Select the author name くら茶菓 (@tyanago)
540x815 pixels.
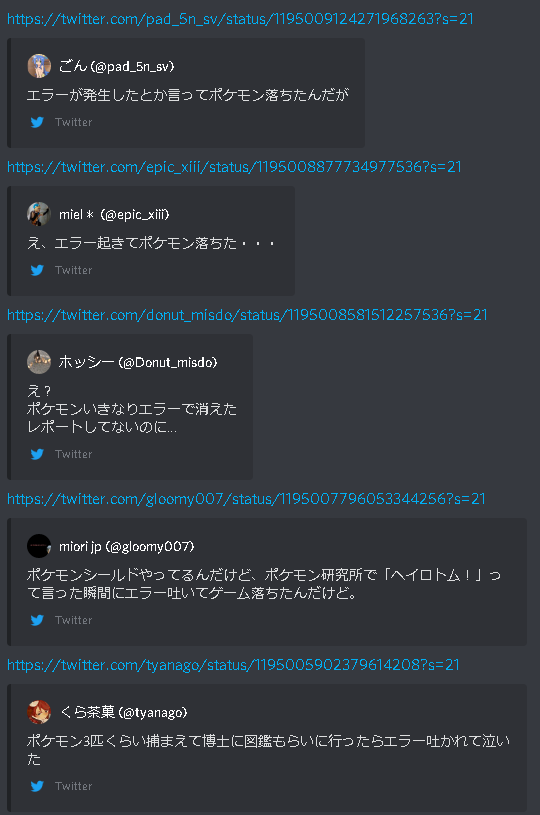(123, 713)
